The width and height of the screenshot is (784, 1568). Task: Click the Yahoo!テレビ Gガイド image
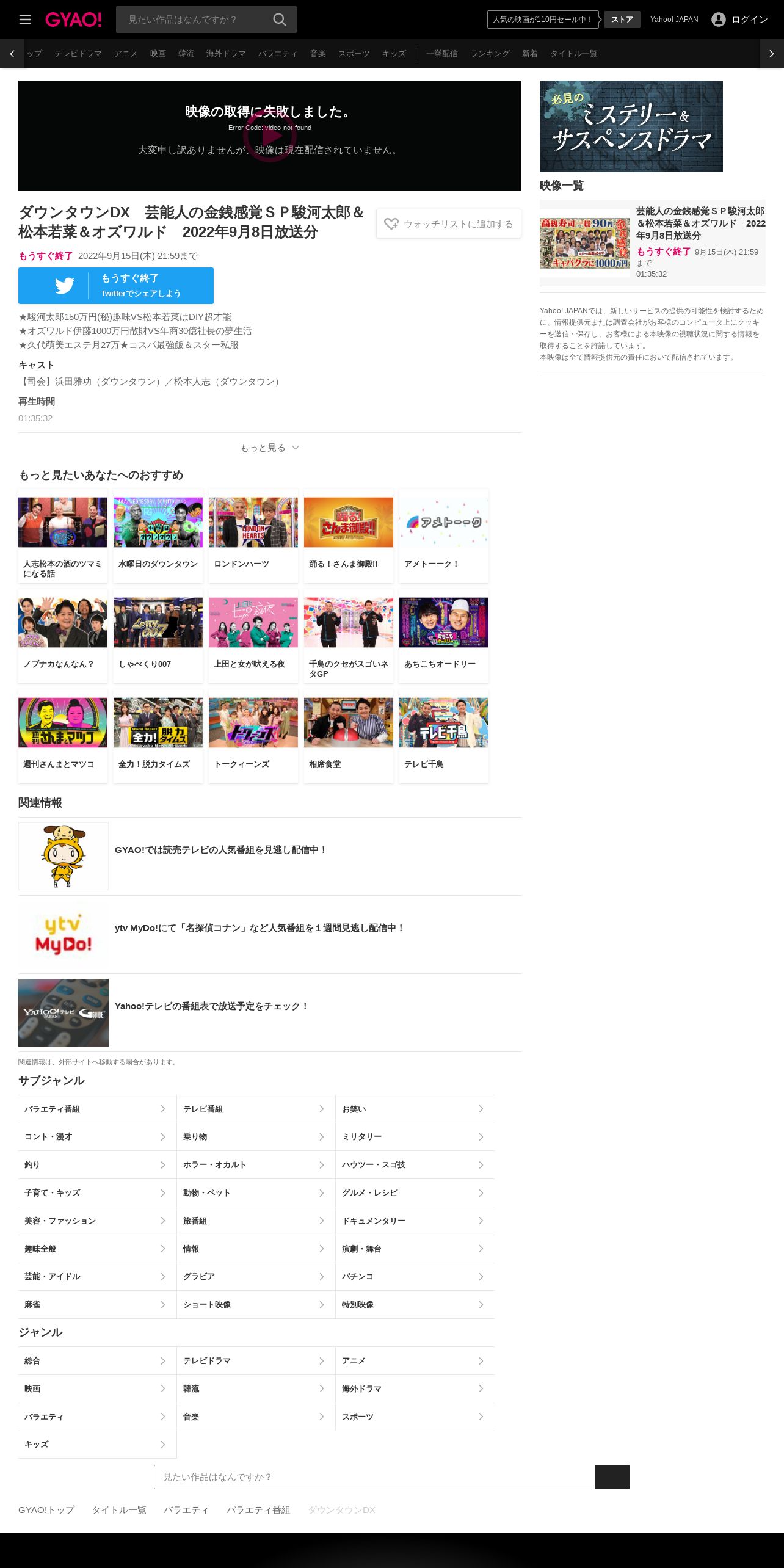(x=64, y=1012)
